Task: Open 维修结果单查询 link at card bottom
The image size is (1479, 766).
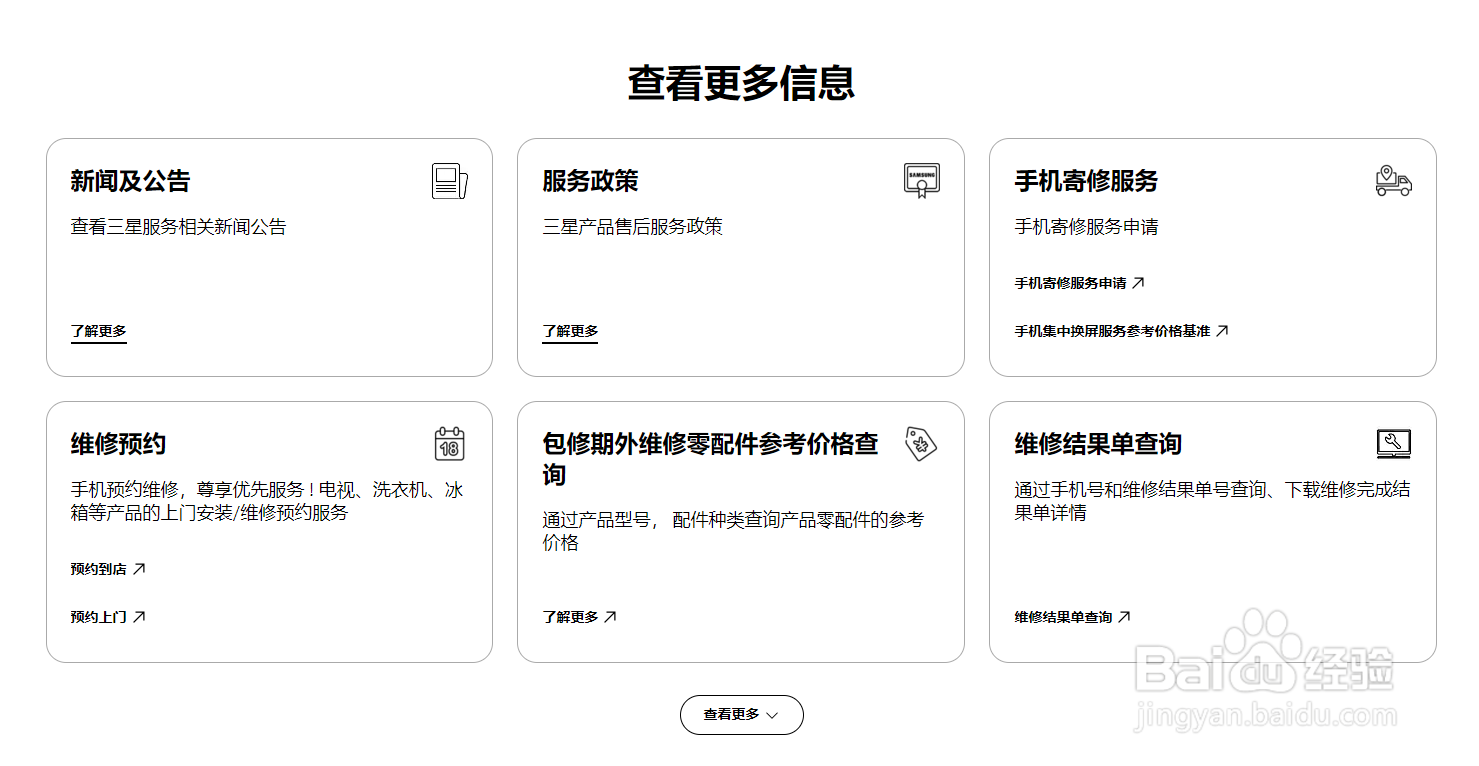Action: coord(1073,617)
